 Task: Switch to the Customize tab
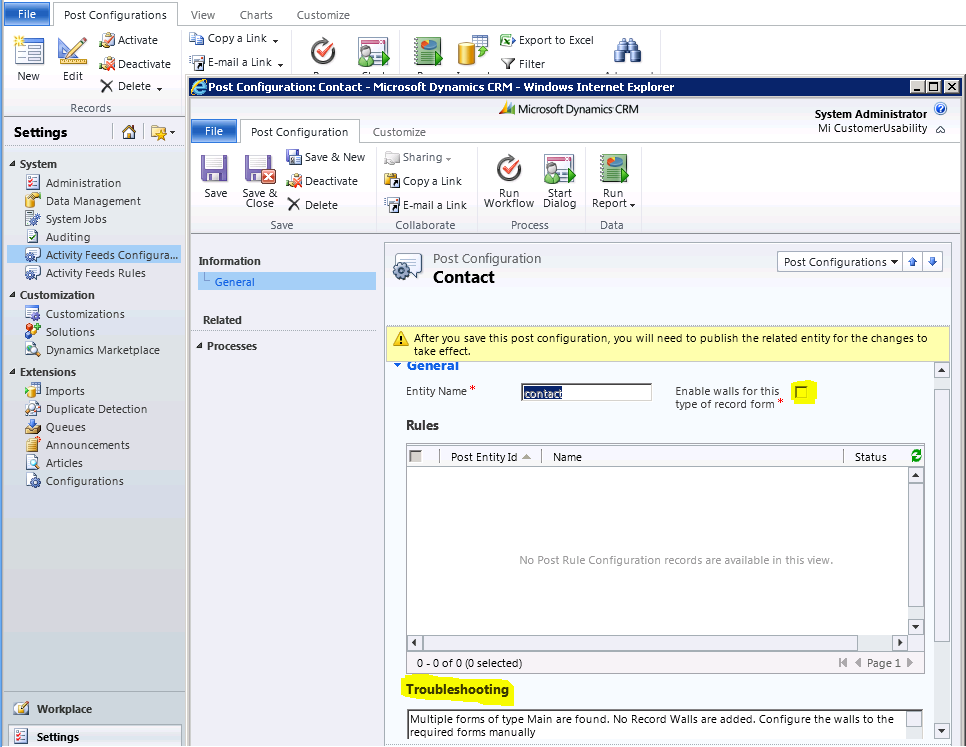tap(399, 132)
